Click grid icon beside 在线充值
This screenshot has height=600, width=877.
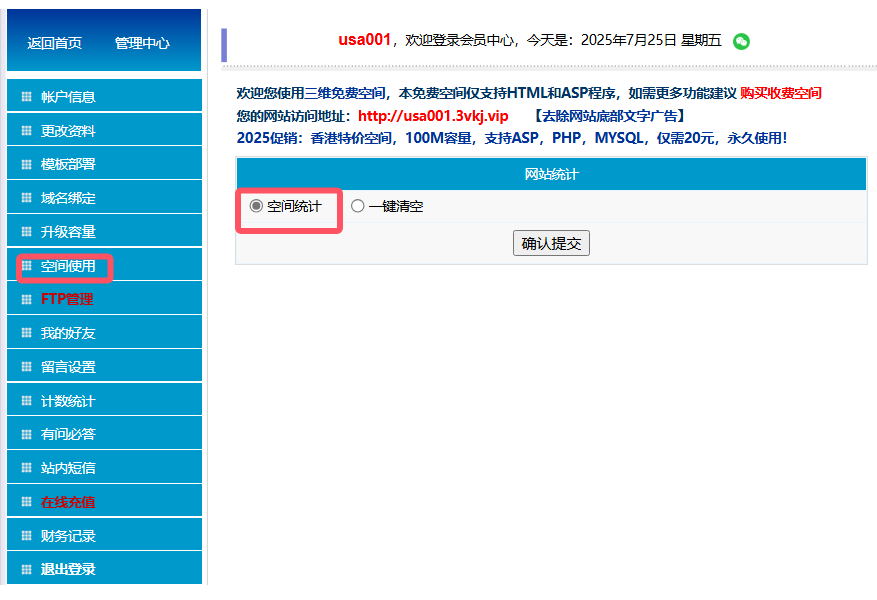click(x=26, y=502)
